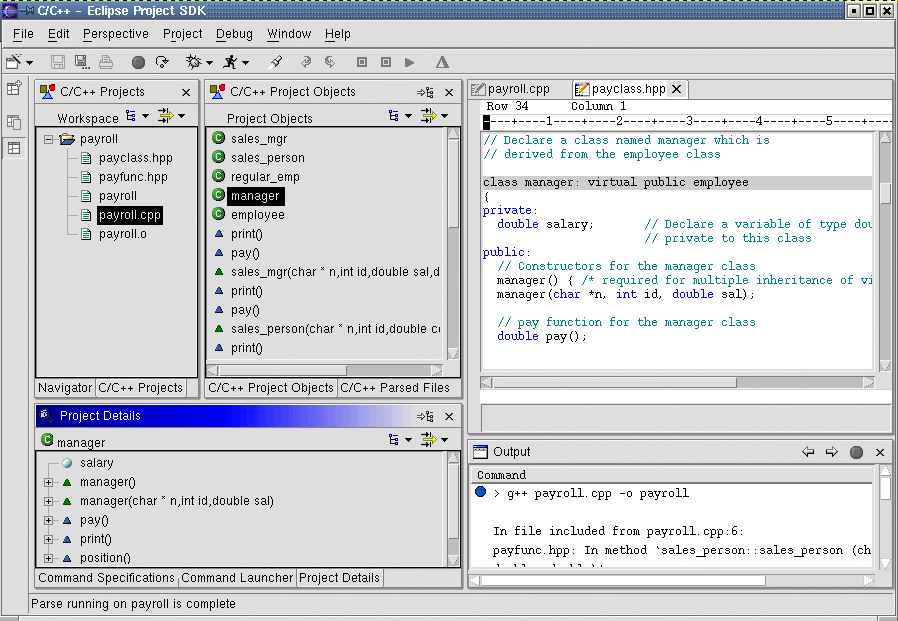Open the filter dropdown in Project Objects toolbar
The width and height of the screenshot is (898, 621).
click(444, 116)
